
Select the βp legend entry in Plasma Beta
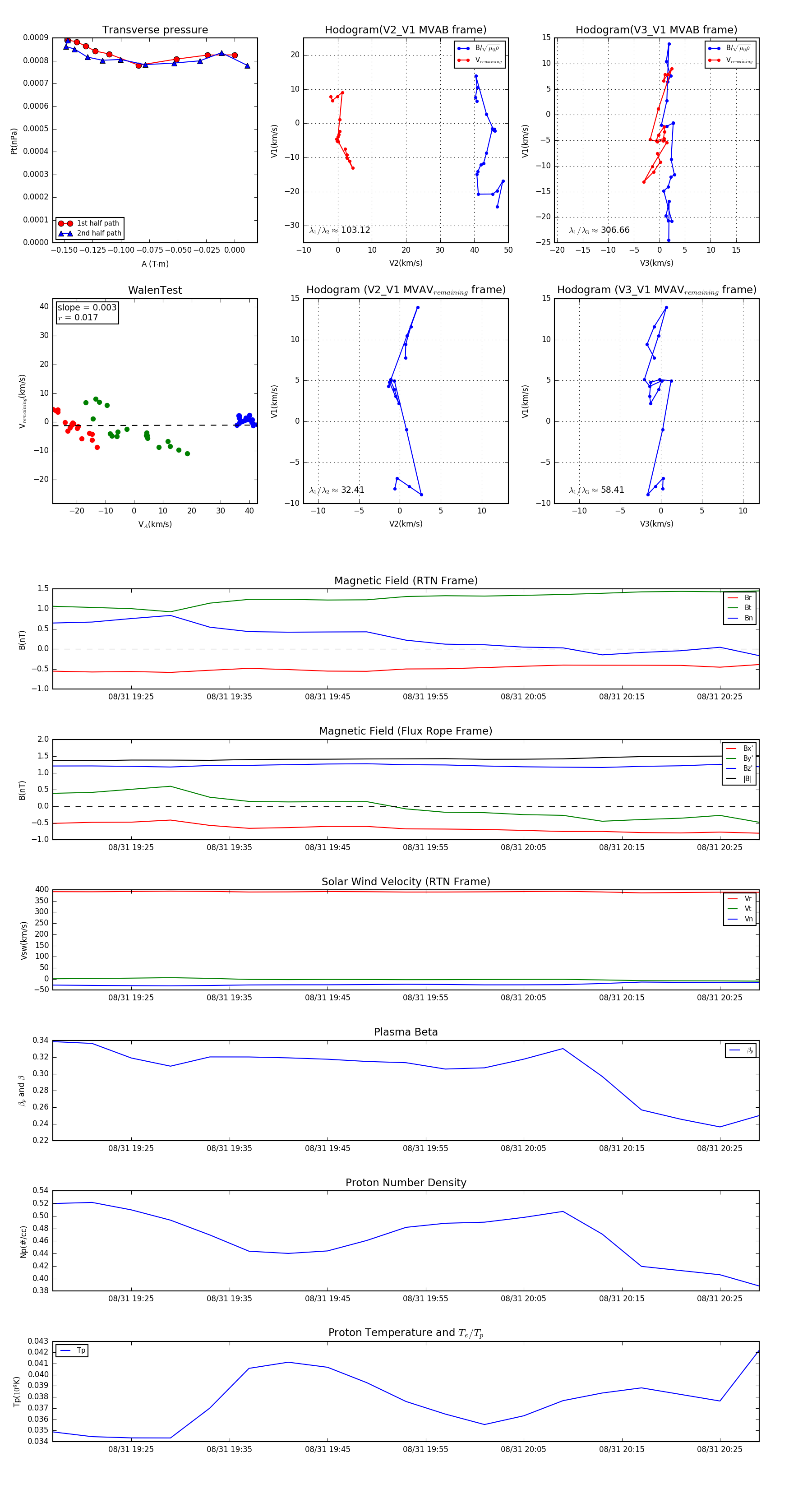[741, 1050]
